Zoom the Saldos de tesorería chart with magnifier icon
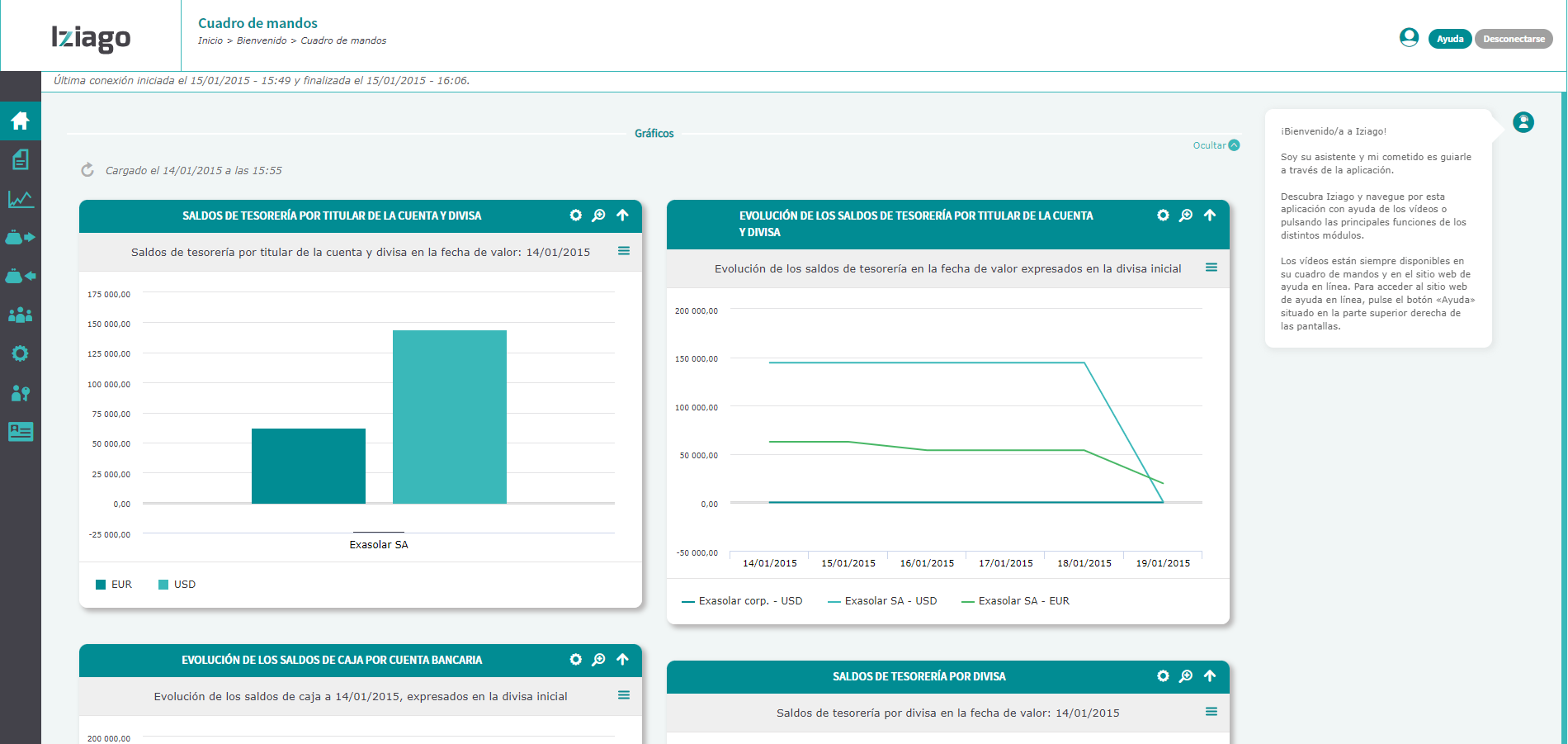This screenshot has height=744, width=1568. [598, 215]
